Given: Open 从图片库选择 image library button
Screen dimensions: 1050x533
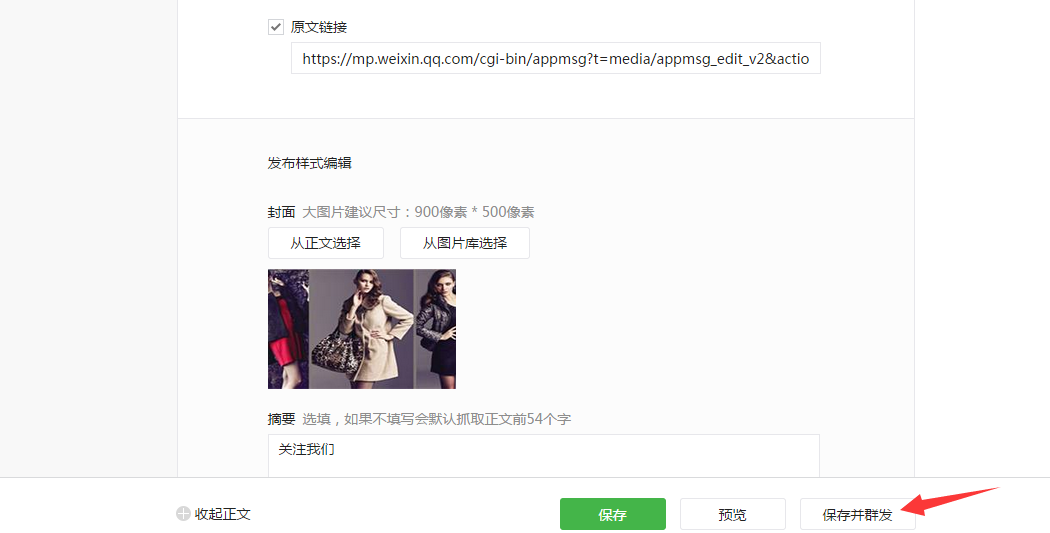Looking at the screenshot, I should click(465, 243).
